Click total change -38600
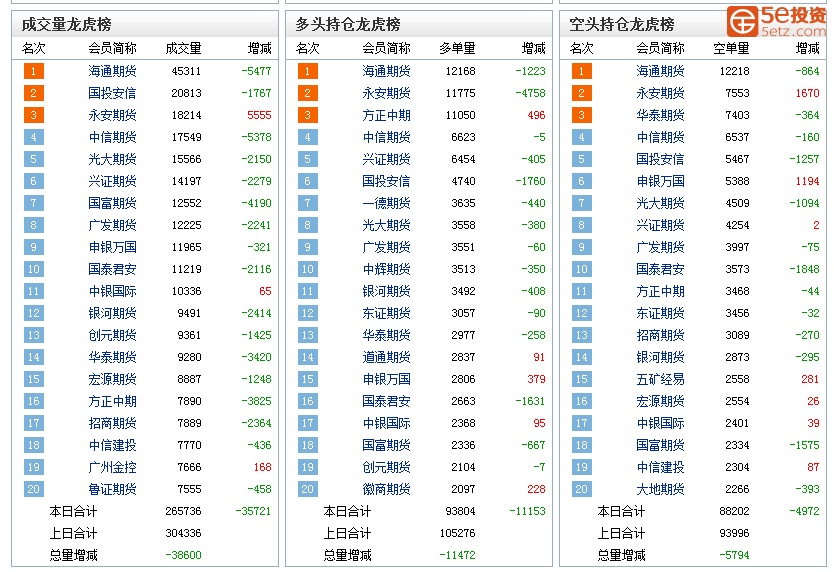Viewport: 834px width, 572px height. click(x=184, y=555)
